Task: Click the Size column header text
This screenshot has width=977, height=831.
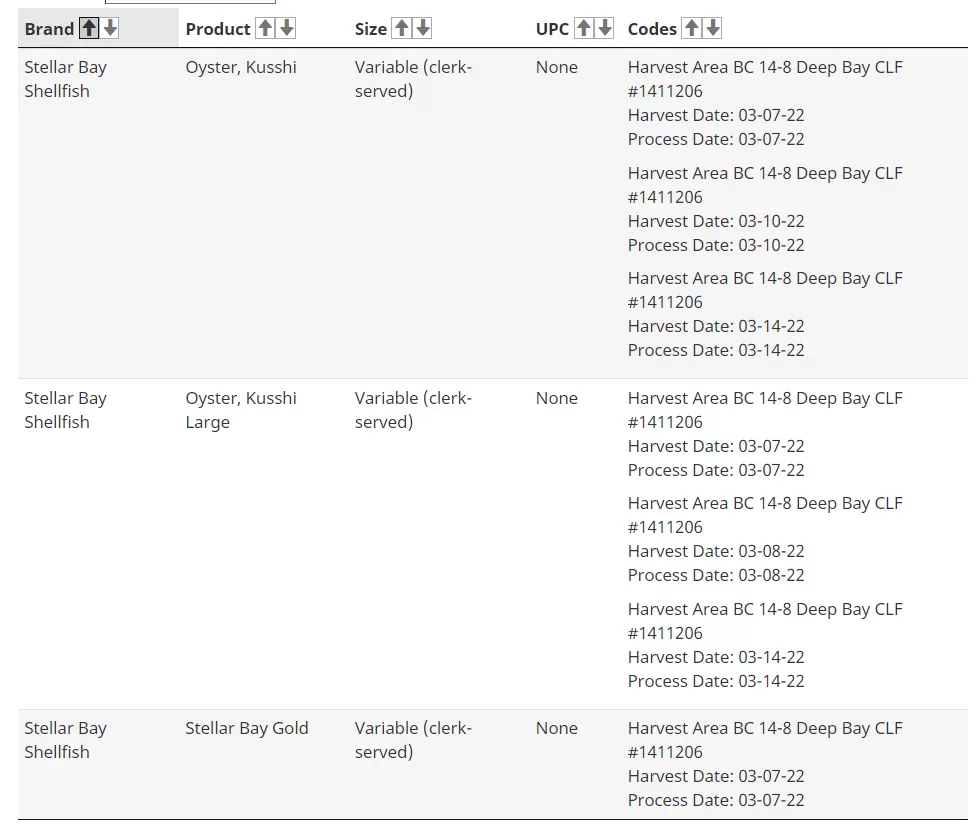Action: 371,29
